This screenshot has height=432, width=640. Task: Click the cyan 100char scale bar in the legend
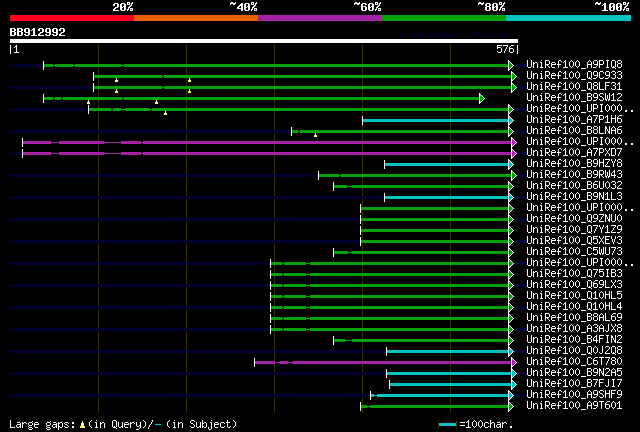point(447,425)
